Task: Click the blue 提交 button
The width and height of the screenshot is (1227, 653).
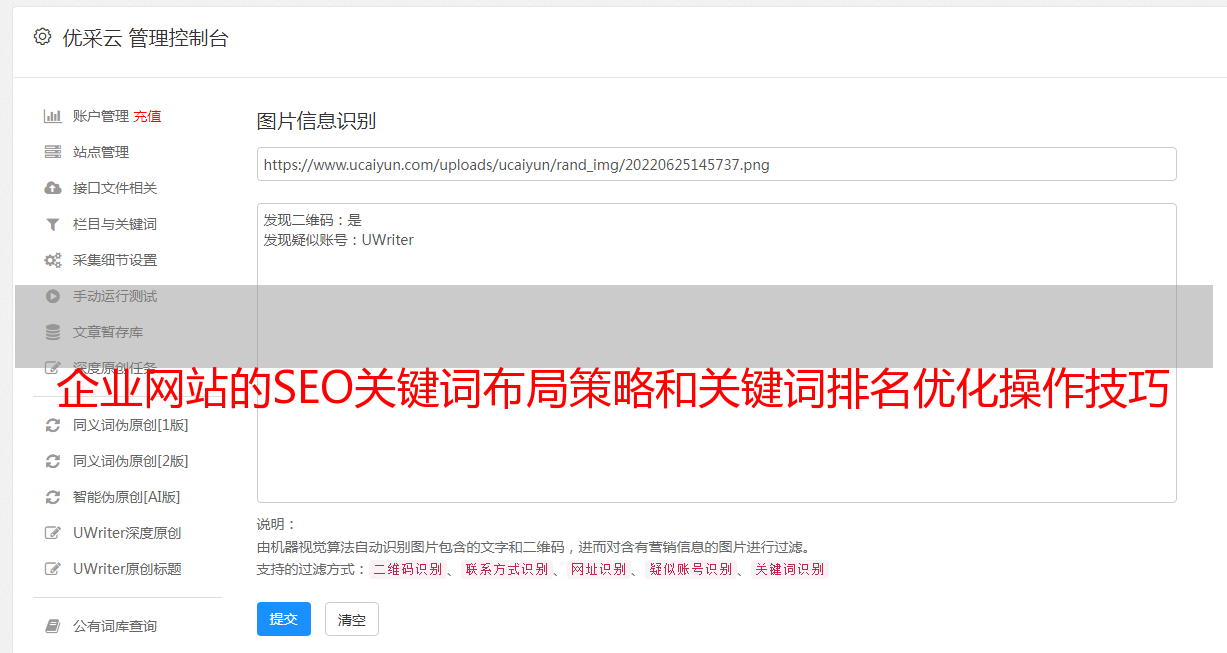Action: tap(284, 619)
